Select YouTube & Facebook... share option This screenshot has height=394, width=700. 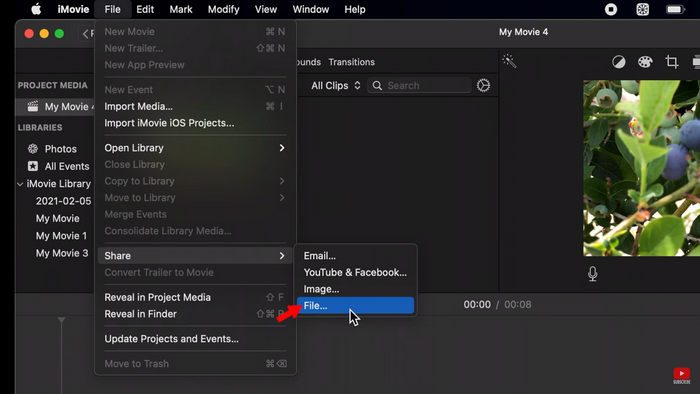click(356, 272)
